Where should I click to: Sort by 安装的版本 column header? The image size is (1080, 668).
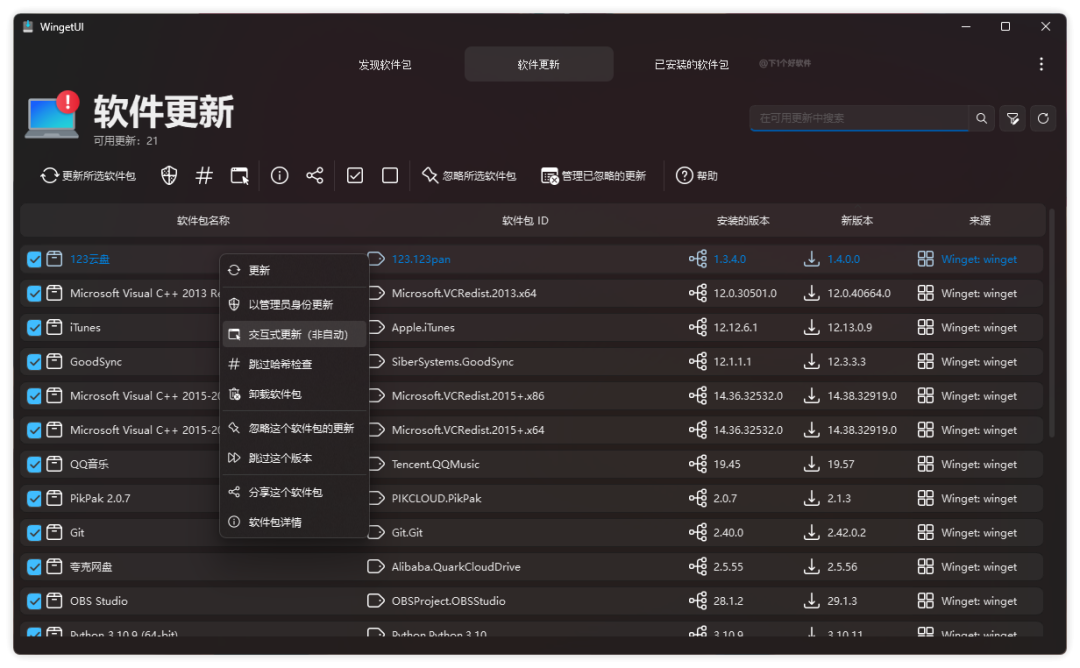(742, 220)
